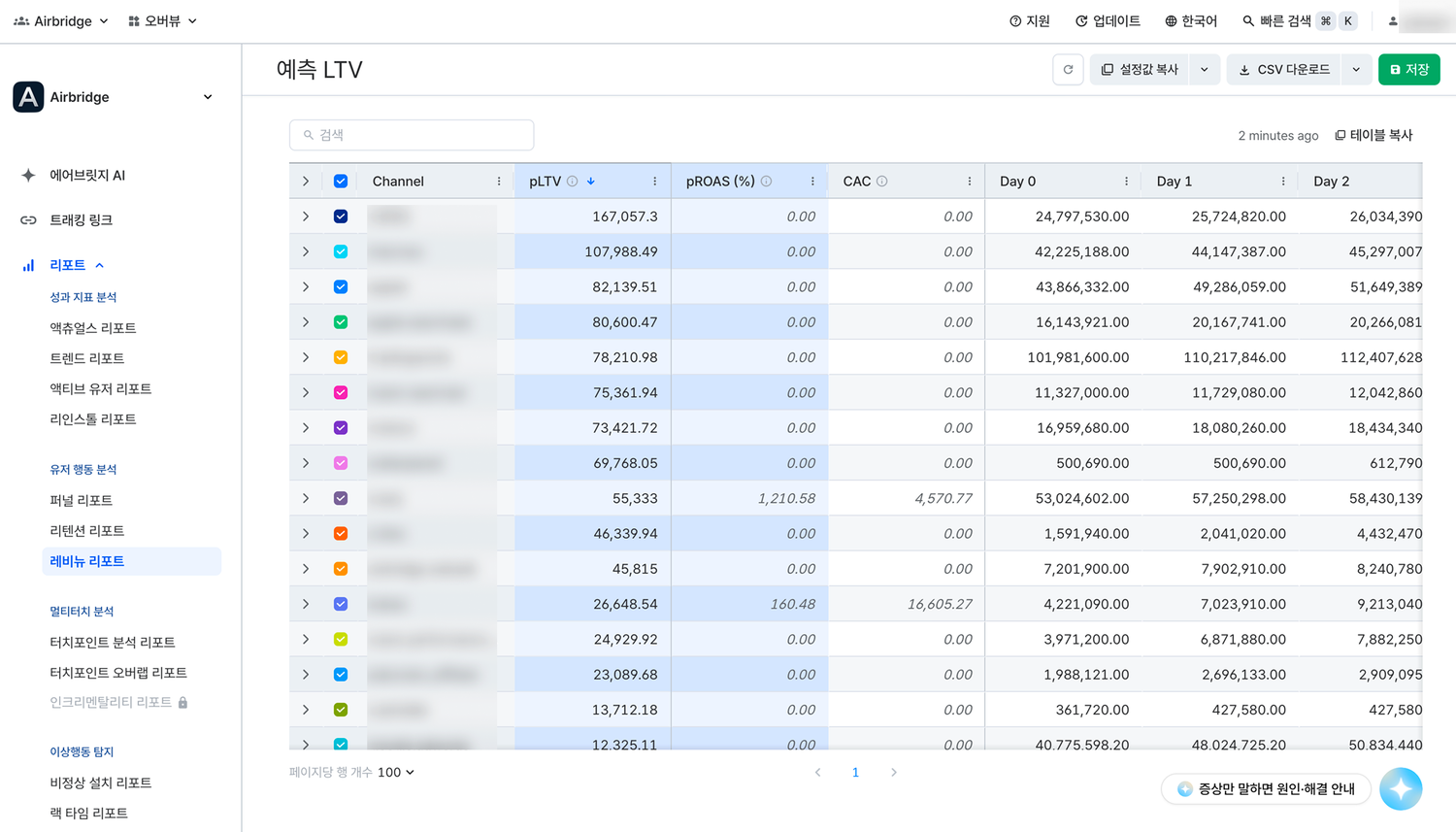
Task: Switch language via 한국어
Action: click(1191, 21)
